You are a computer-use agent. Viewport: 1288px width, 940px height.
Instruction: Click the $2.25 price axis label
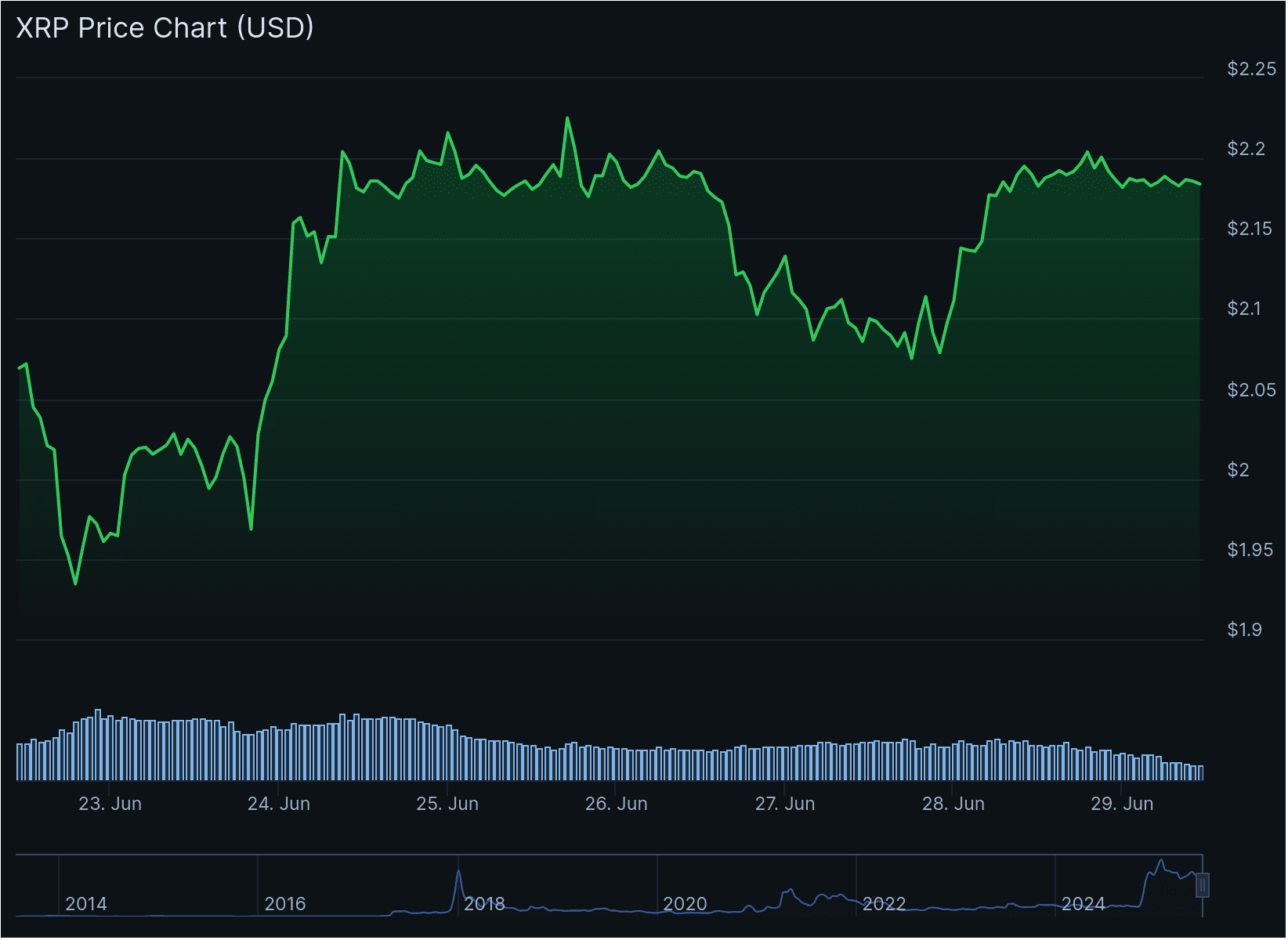pos(1251,69)
